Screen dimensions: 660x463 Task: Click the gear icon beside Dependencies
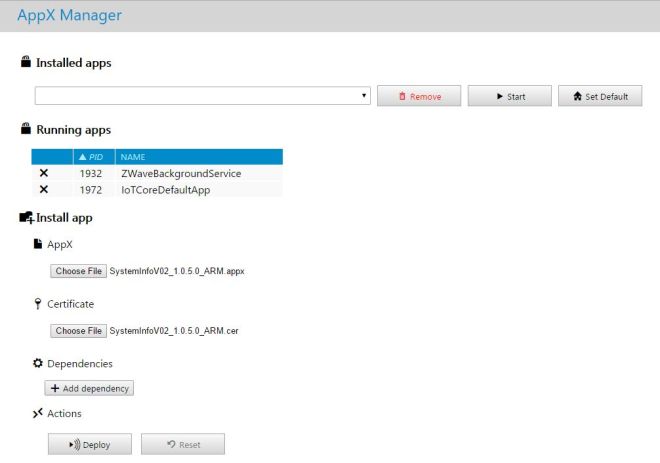[x=38, y=364]
